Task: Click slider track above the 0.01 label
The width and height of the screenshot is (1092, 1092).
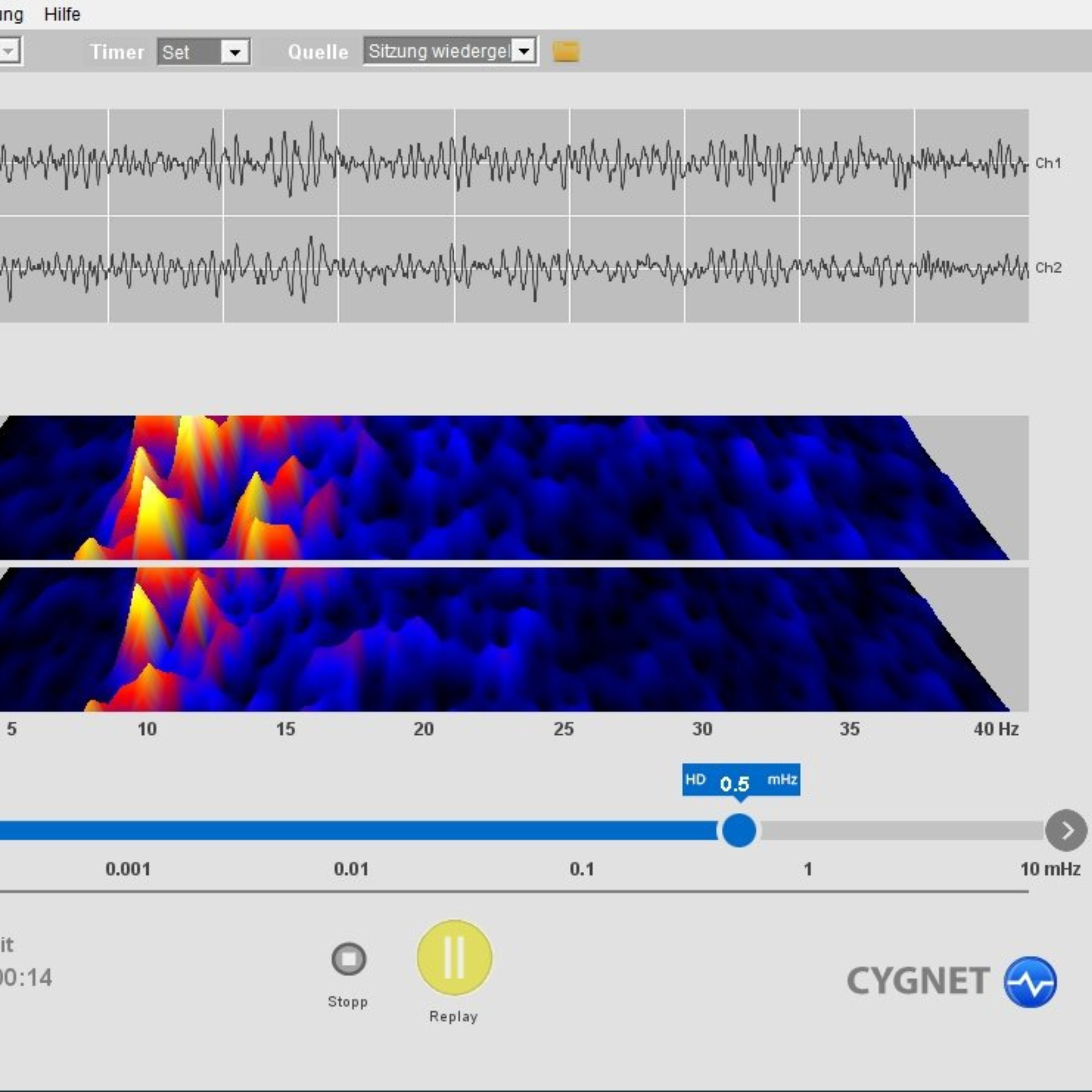Action: click(351, 830)
